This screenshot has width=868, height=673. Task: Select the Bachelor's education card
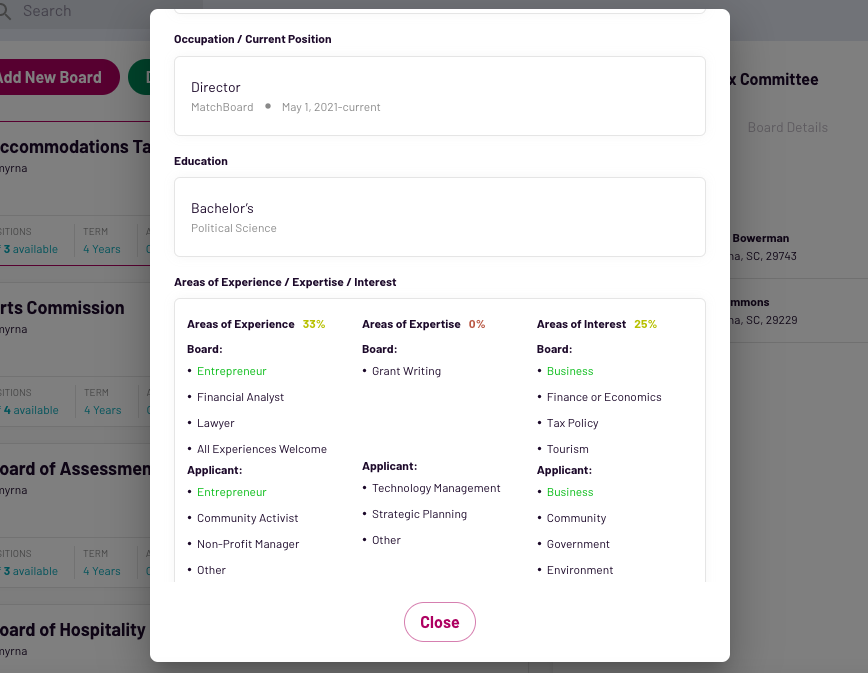pos(439,217)
